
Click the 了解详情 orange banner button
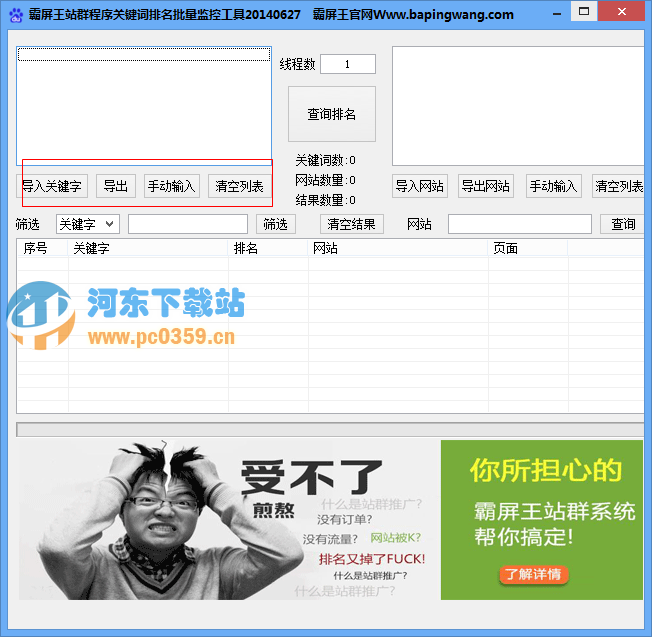pos(533,574)
